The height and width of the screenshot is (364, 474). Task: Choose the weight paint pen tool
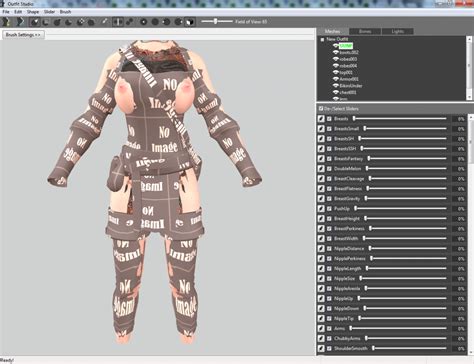pos(104,22)
